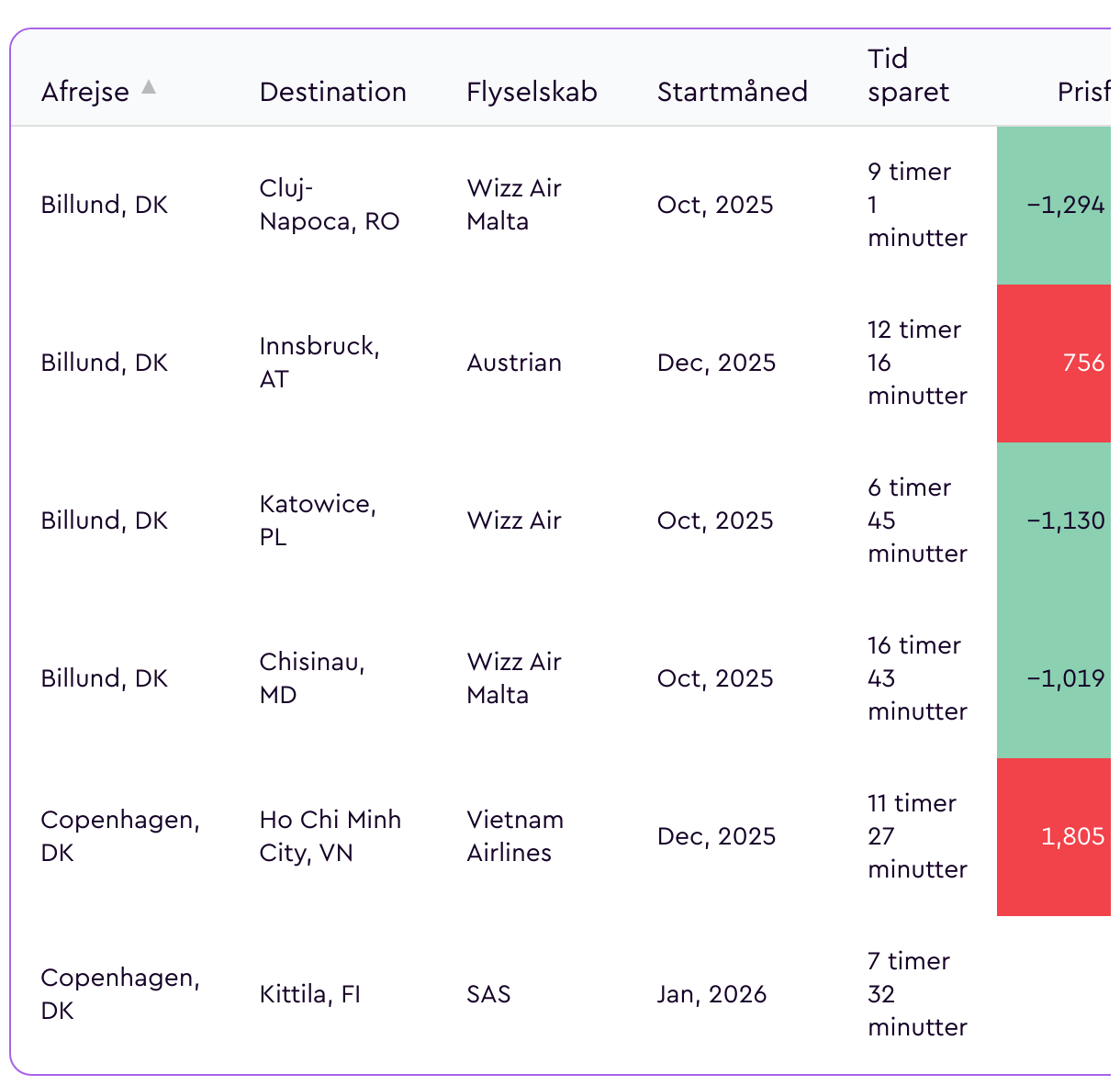Click the Austrian airline cell
Image resolution: width=1120 pixels, height=1085 pixels.
[x=513, y=363]
